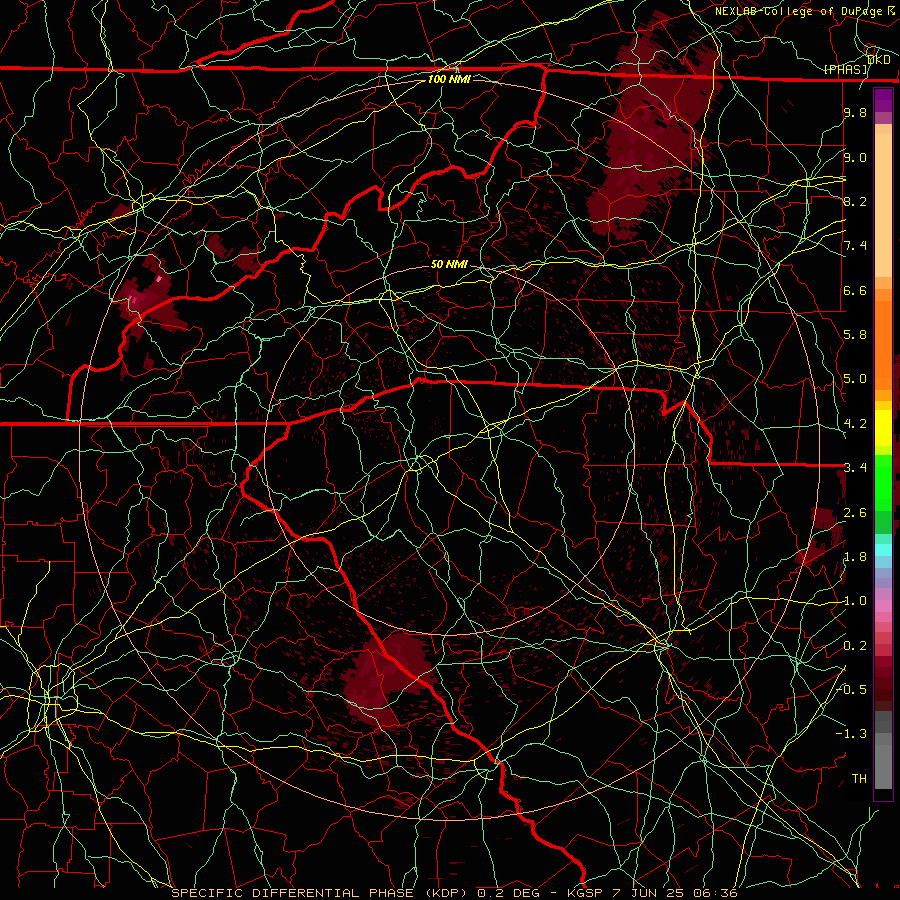The image size is (900, 900).
Task: Click the 1.0 value on the color scale
Action: point(855,601)
